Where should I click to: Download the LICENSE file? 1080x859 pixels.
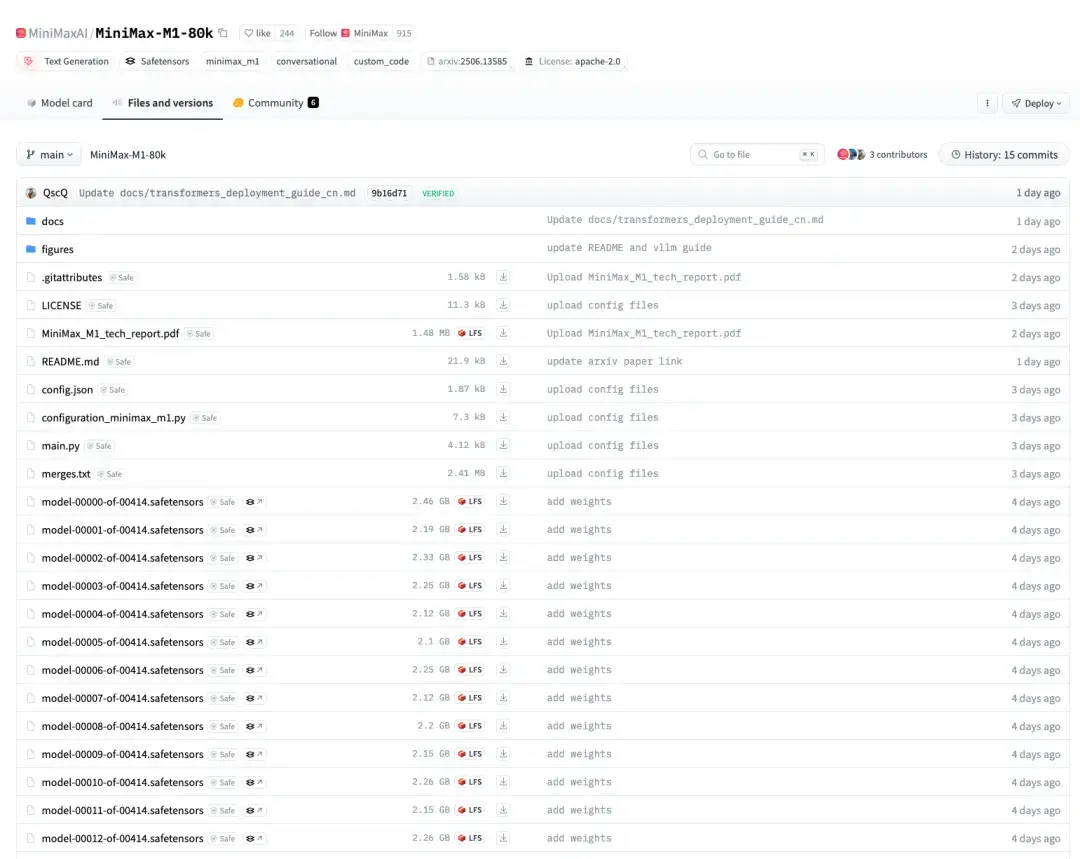[503, 305]
